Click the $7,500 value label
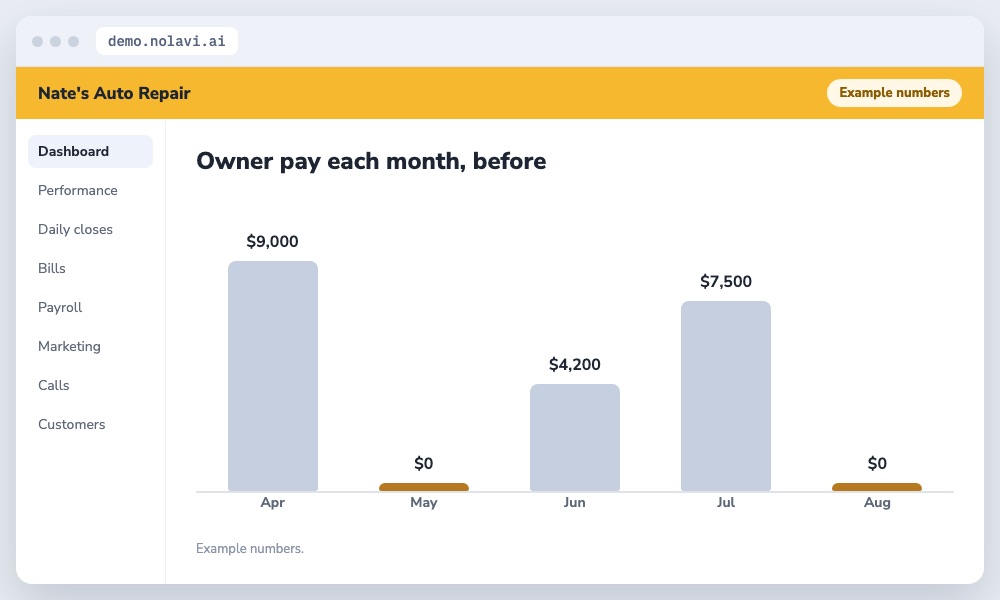Image resolution: width=1000 pixels, height=600 pixels. coord(726,282)
